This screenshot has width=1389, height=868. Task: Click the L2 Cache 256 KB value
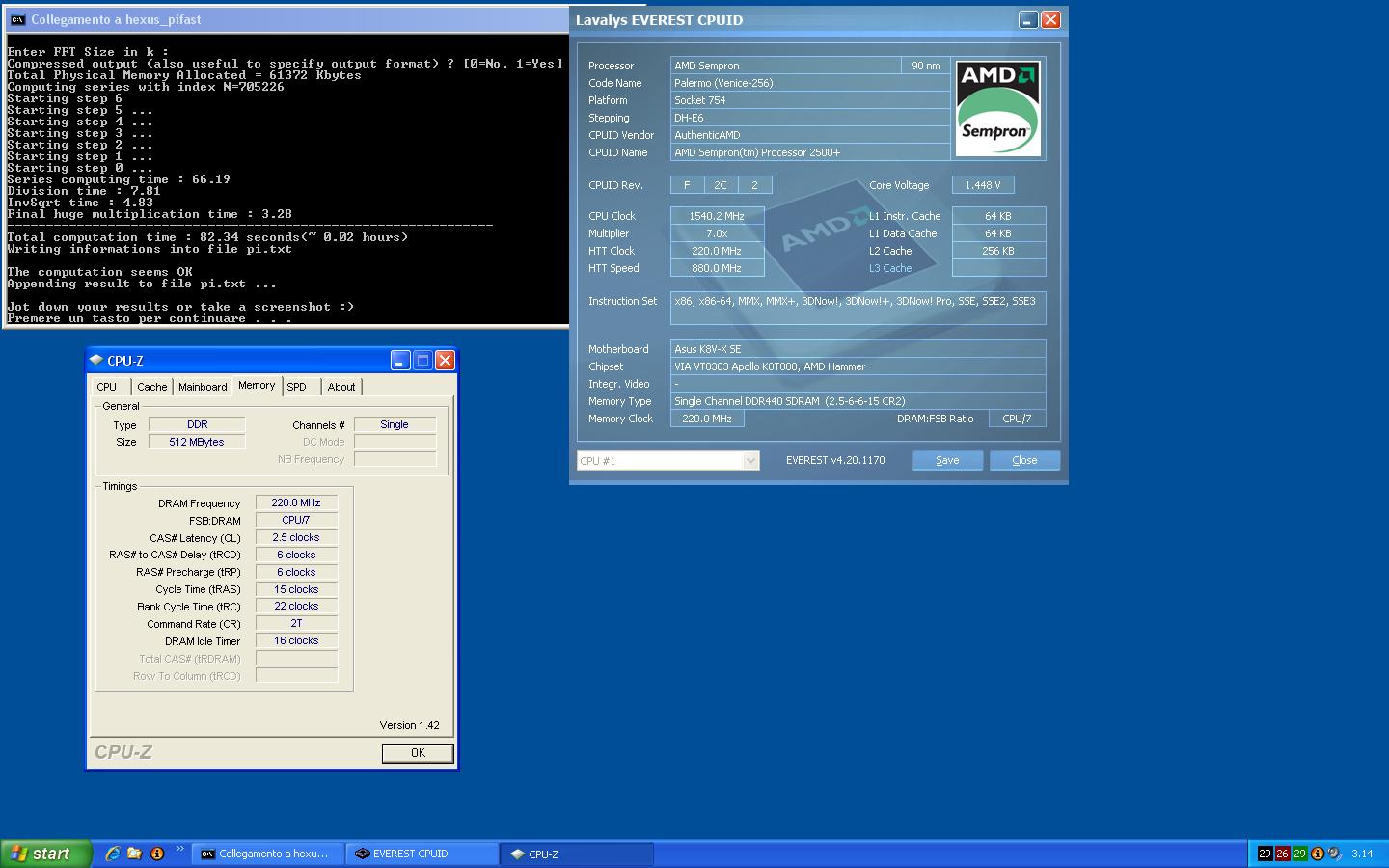(998, 251)
